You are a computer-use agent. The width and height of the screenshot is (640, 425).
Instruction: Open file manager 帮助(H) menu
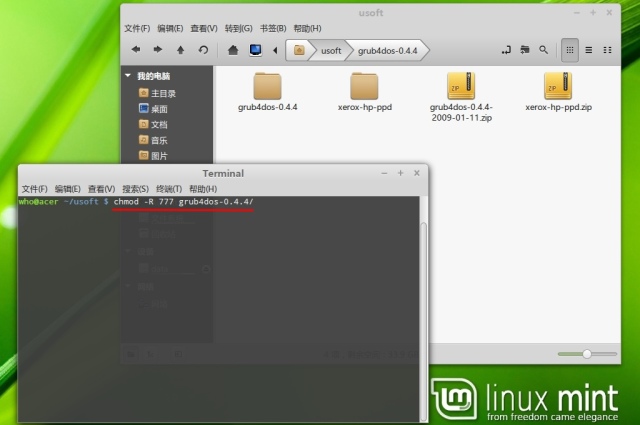coord(307,29)
